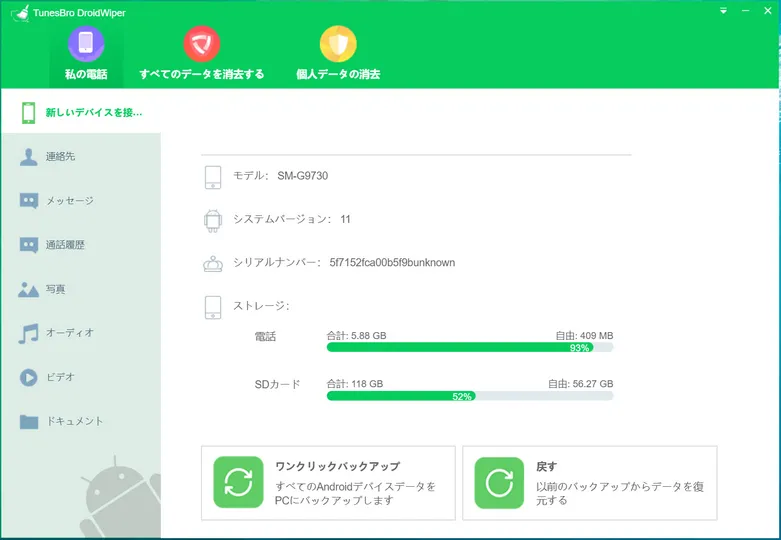Image resolution: width=781 pixels, height=540 pixels.
Task: Click 自由: 409 MB text
Action: click(584, 336)
